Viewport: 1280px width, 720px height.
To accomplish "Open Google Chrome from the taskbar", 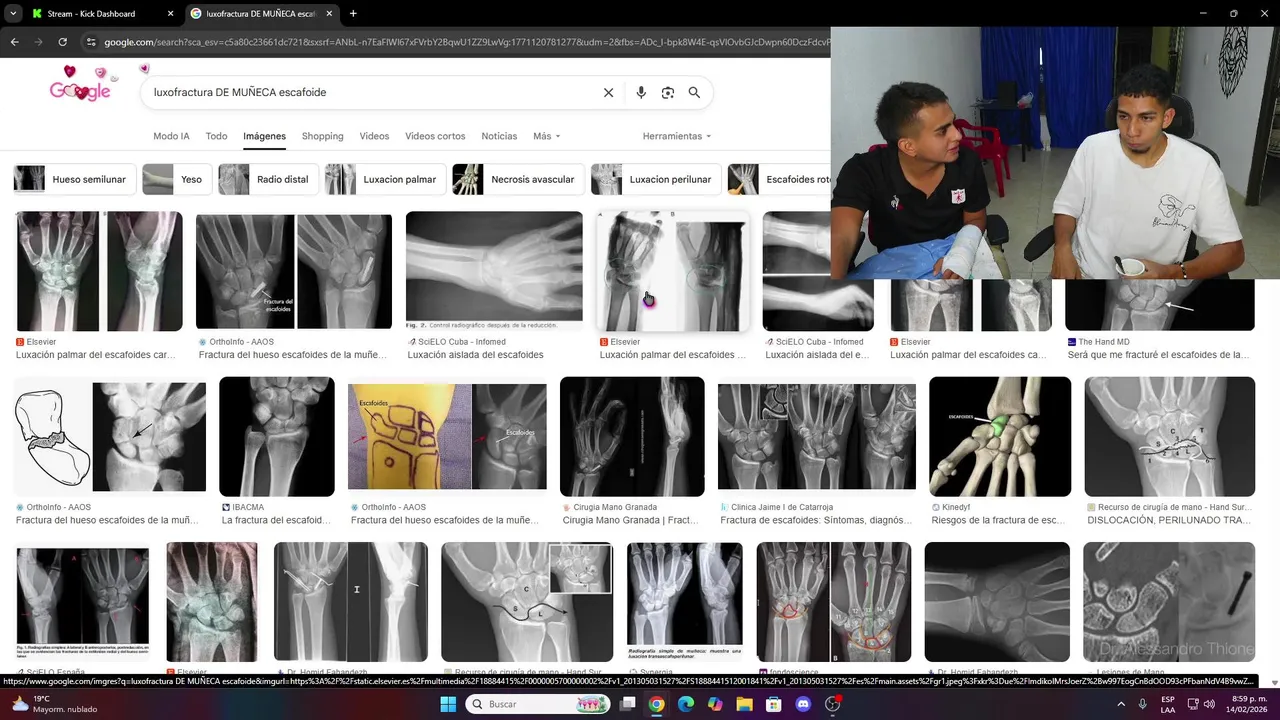I will [656, 704].
